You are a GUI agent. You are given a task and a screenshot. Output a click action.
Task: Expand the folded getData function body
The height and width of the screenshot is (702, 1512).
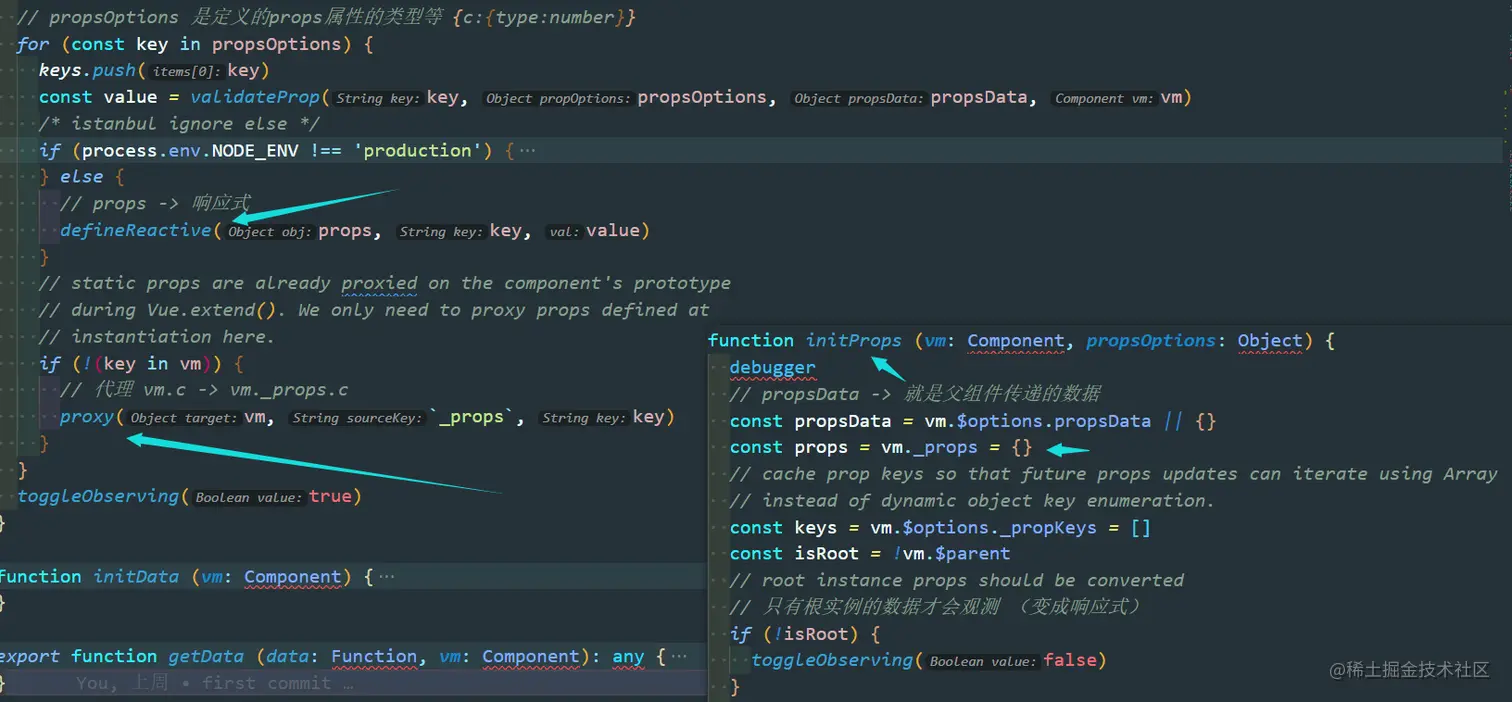tap(679, 657)
